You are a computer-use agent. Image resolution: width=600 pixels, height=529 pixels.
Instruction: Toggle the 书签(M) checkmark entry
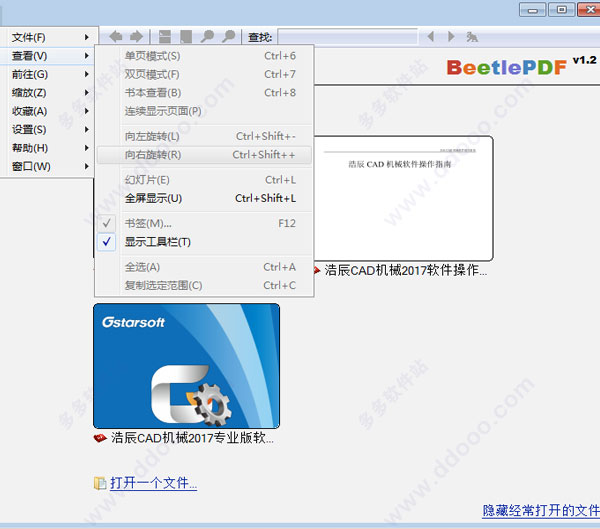pos(204,223)
